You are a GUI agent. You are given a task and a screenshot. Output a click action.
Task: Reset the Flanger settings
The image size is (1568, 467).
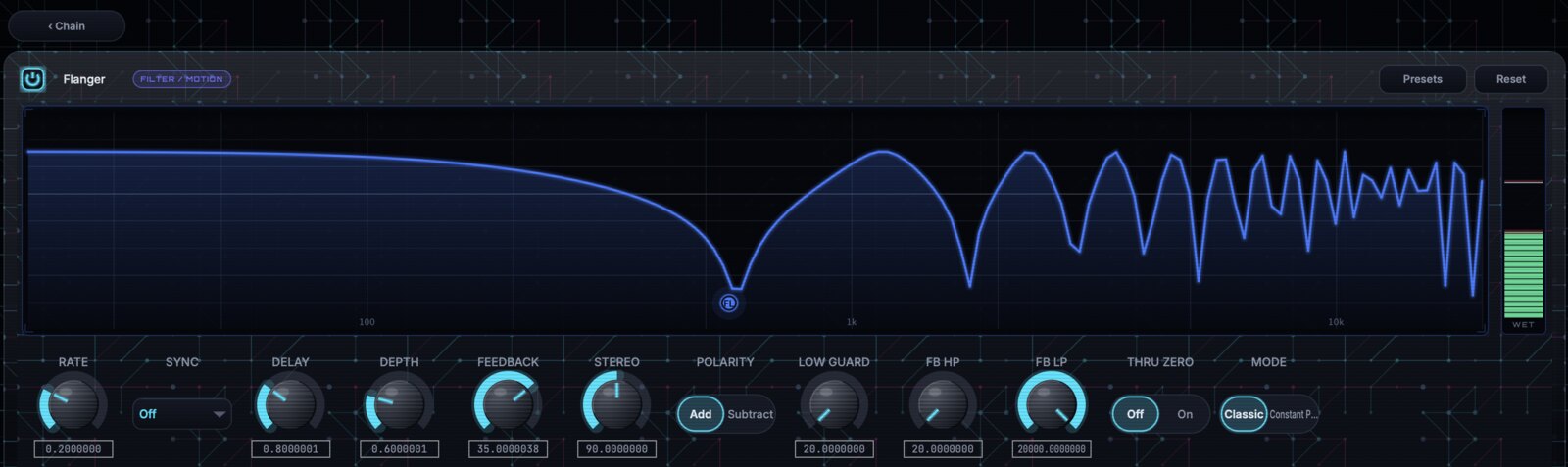coord(1510,79)
